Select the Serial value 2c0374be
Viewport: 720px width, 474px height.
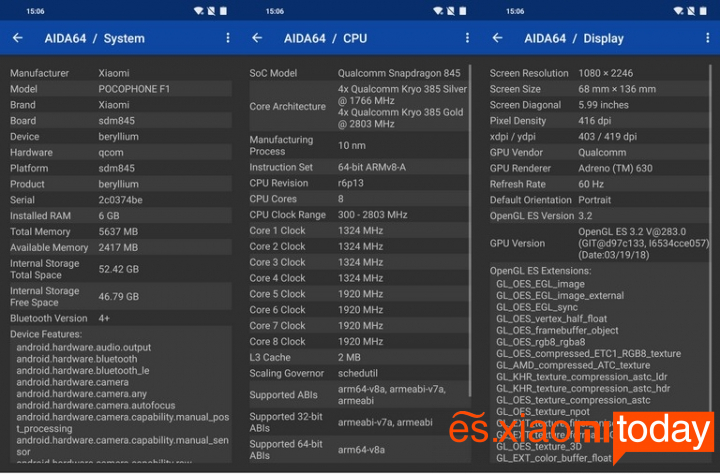tap(120, 200)
